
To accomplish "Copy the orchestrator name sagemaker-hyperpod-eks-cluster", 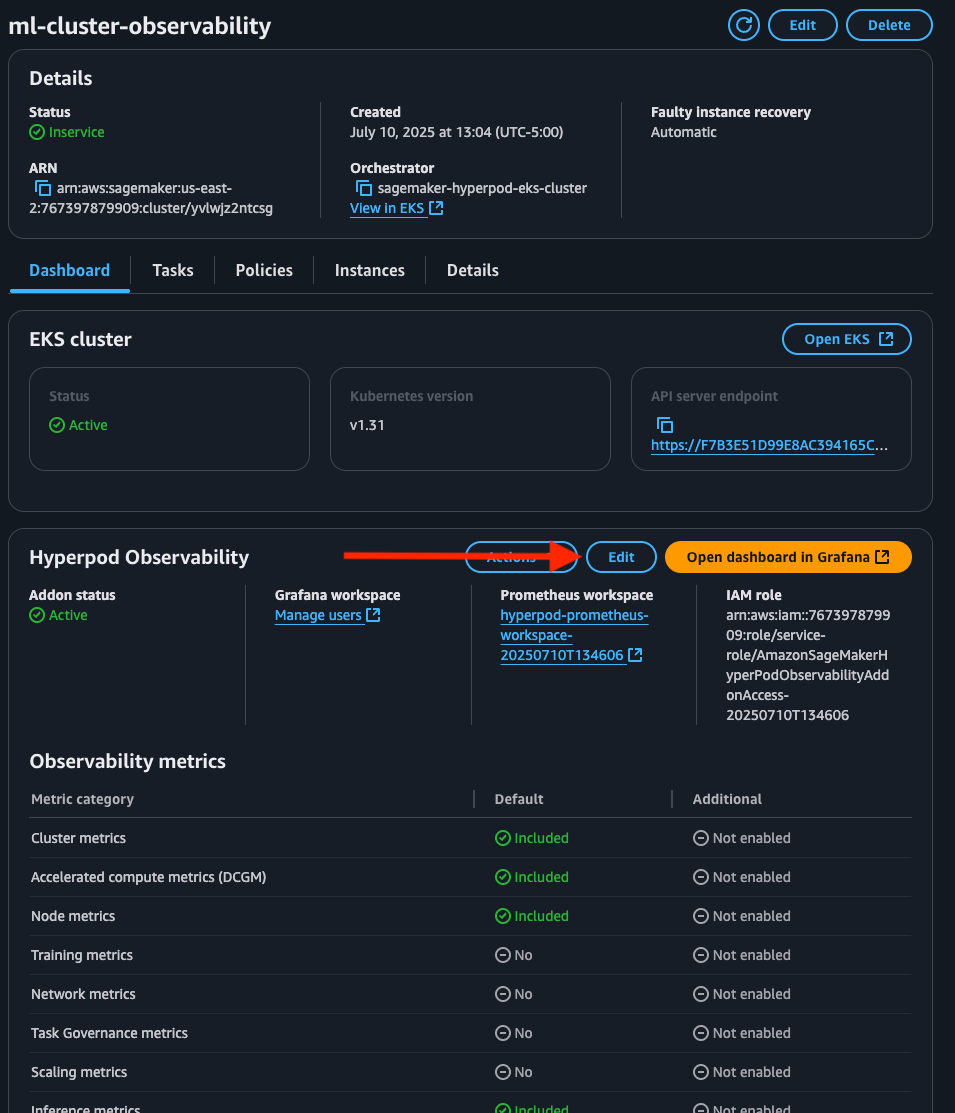I will pos(364,188).
